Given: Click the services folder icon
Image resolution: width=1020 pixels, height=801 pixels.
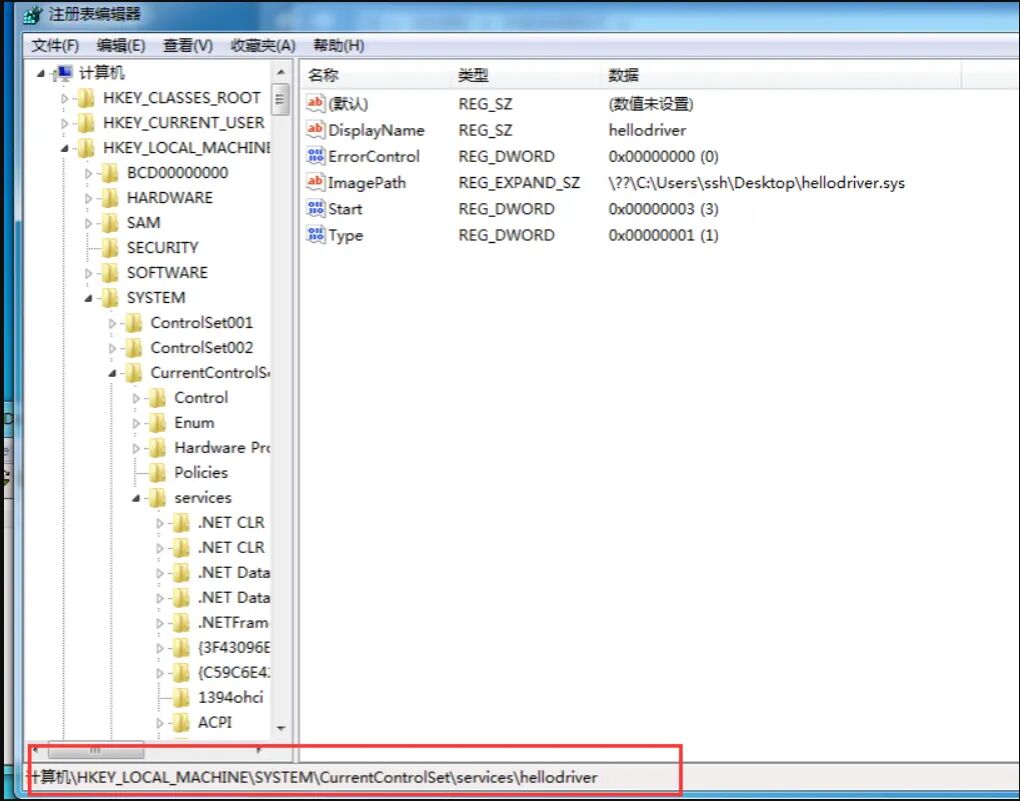Looking at the screenshot, I should 157,498.
